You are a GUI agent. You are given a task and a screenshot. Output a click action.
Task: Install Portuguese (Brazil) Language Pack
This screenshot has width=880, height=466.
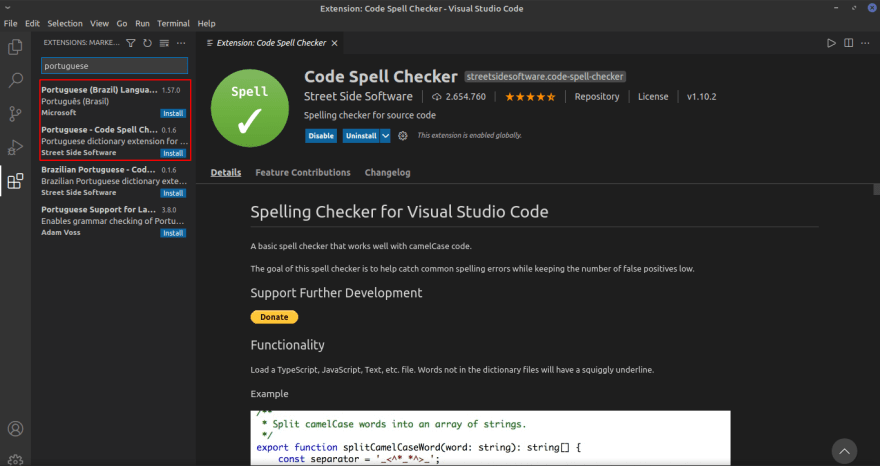pyautogui.click(x=173, y=113)
